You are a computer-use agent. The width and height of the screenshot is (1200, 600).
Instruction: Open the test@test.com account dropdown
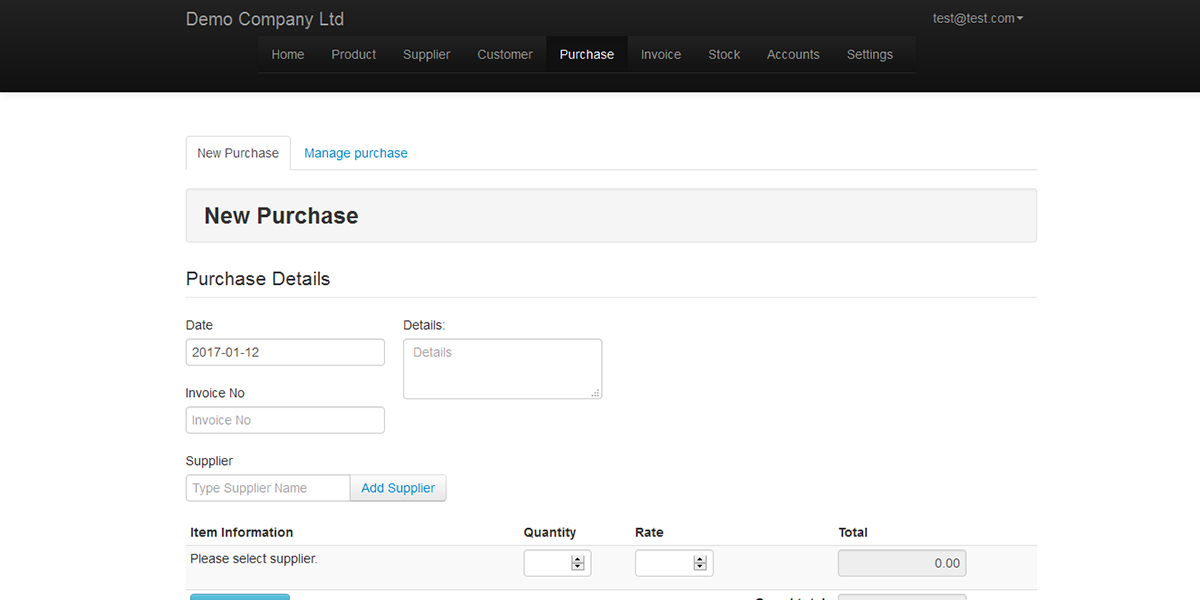(x=977, y=17)
